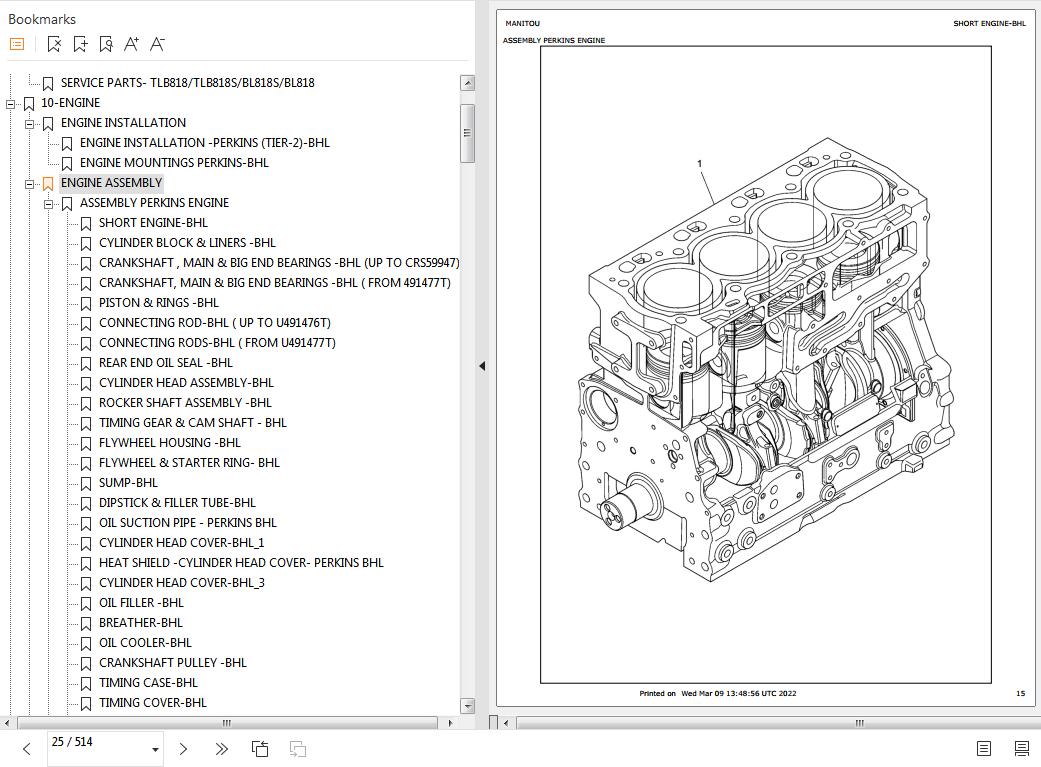The width and height of the screenshot is (1041, 767).
Task: Go to the FLYWHEEL HOUSING -BHL bookmark
Action: click(x=169, y=443)
